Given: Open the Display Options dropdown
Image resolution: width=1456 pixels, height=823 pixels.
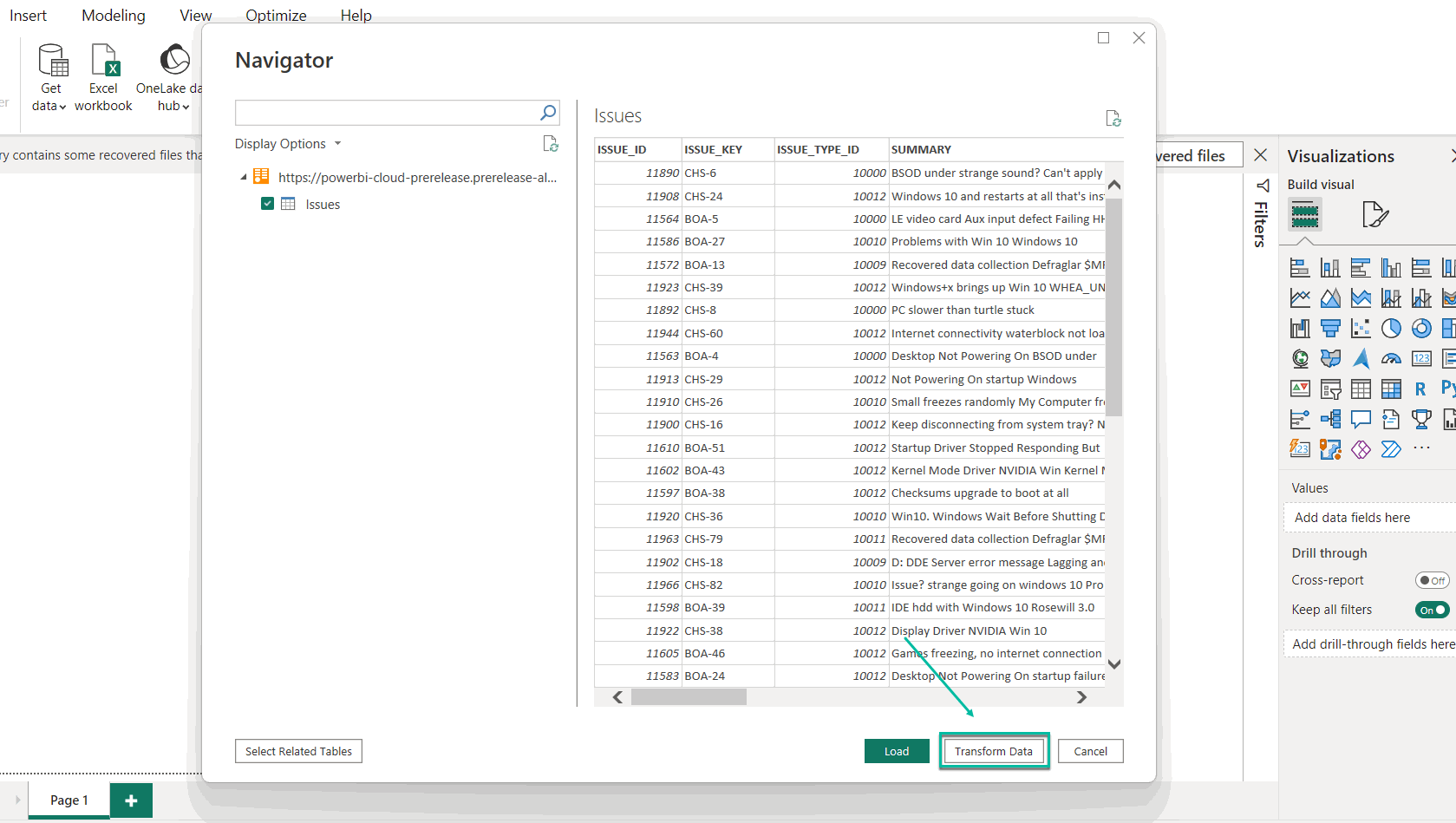Looking at the screenshot, I should 288,143.
